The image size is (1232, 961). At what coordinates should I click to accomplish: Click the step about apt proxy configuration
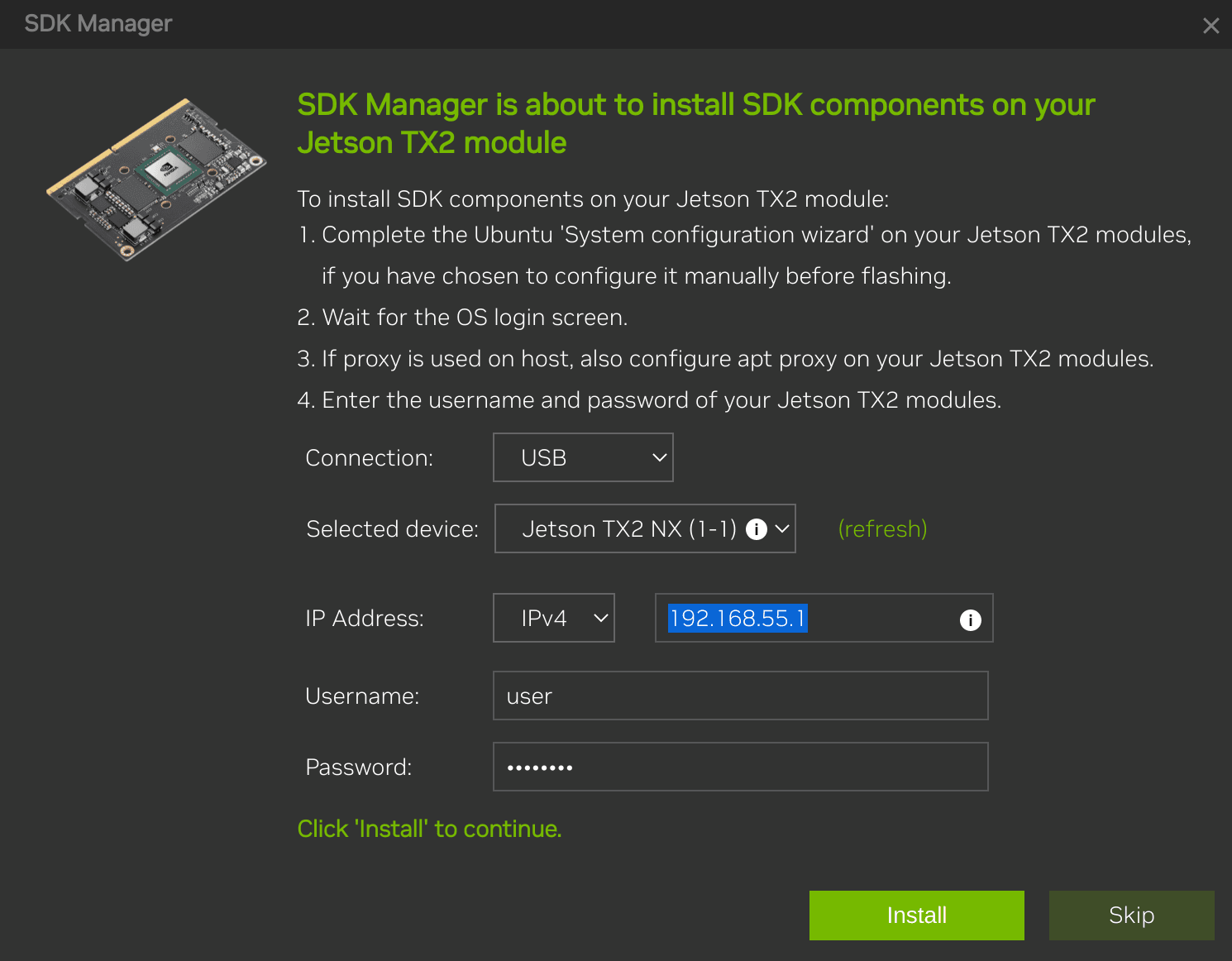(725, 359)
